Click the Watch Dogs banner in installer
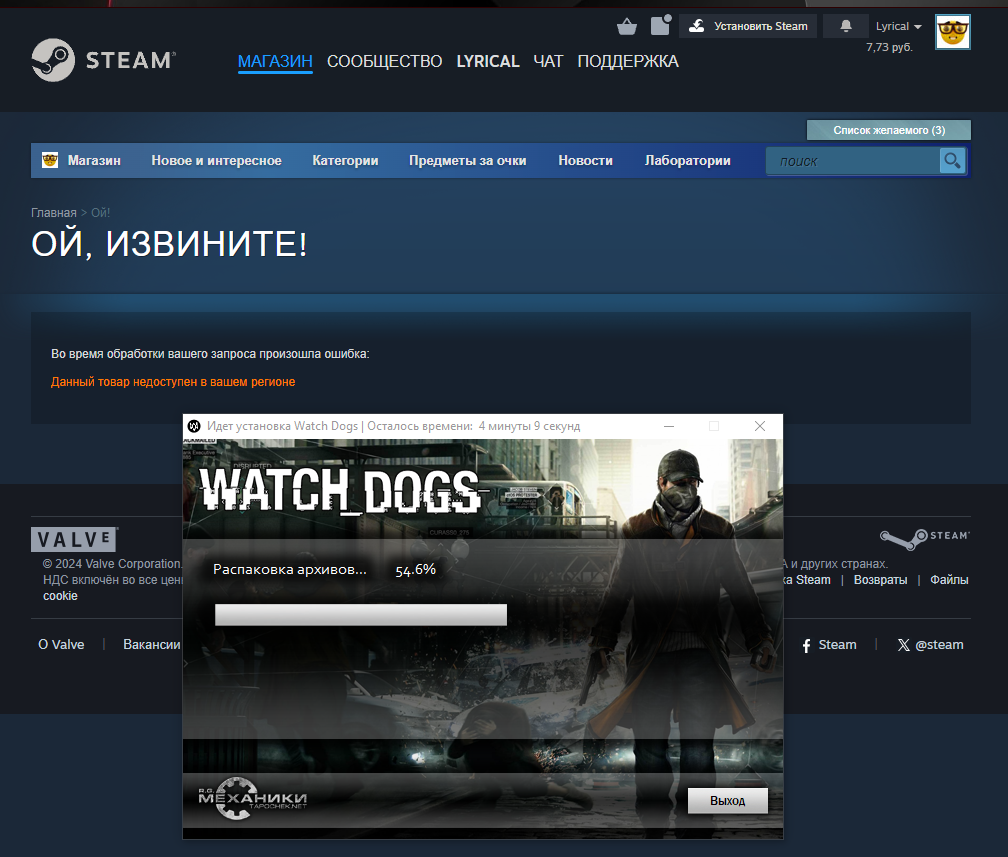Image resolution: width=1008 pixels, height=857 pixels. pos(483,489)
